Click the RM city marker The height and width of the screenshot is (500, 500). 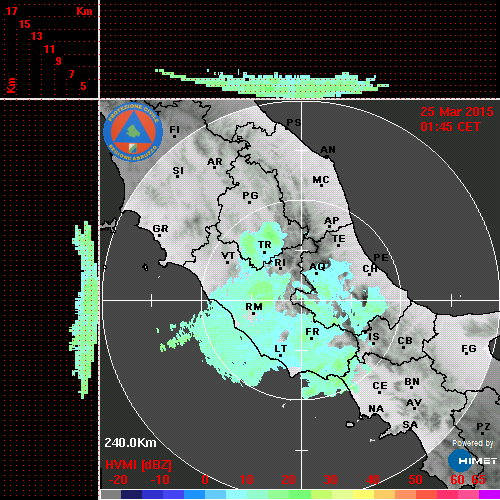254,314
